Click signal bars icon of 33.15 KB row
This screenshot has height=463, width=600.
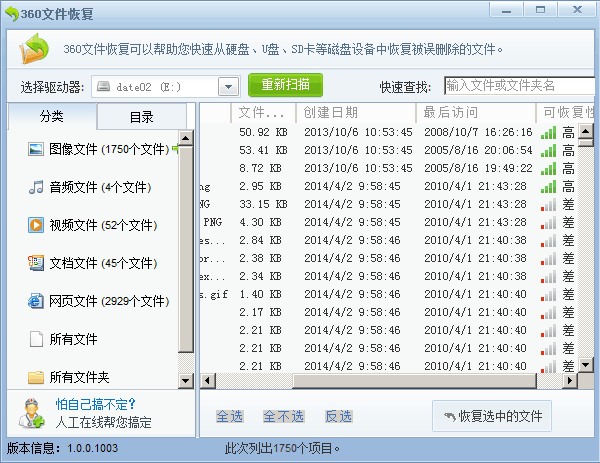(549, 205)
